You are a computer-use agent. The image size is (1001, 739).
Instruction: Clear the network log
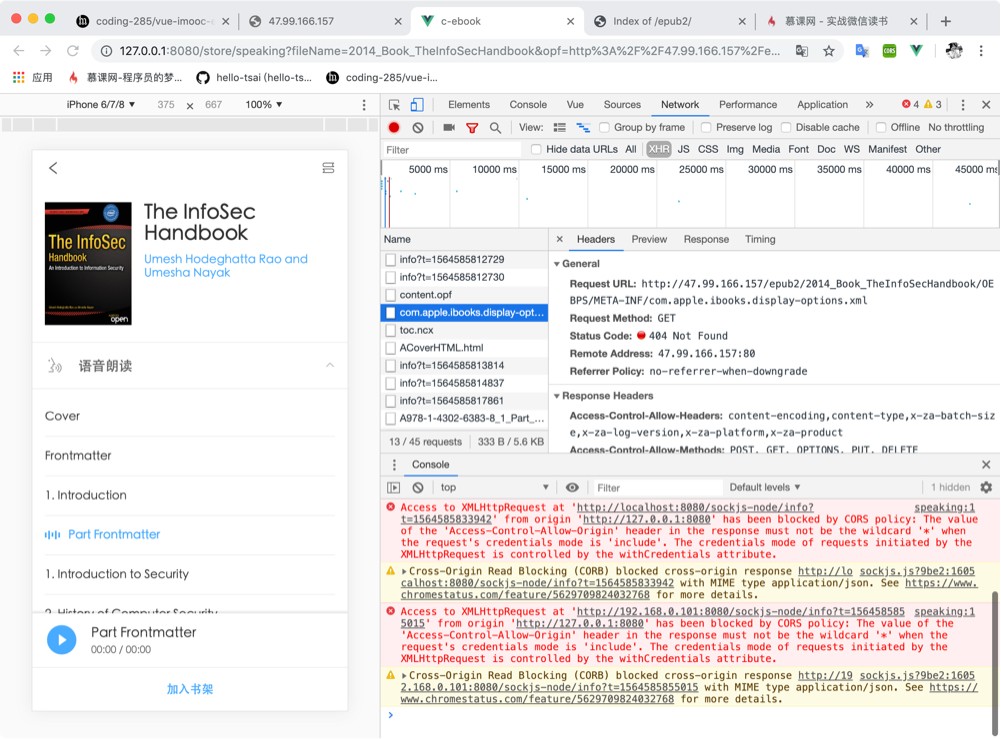418,128
